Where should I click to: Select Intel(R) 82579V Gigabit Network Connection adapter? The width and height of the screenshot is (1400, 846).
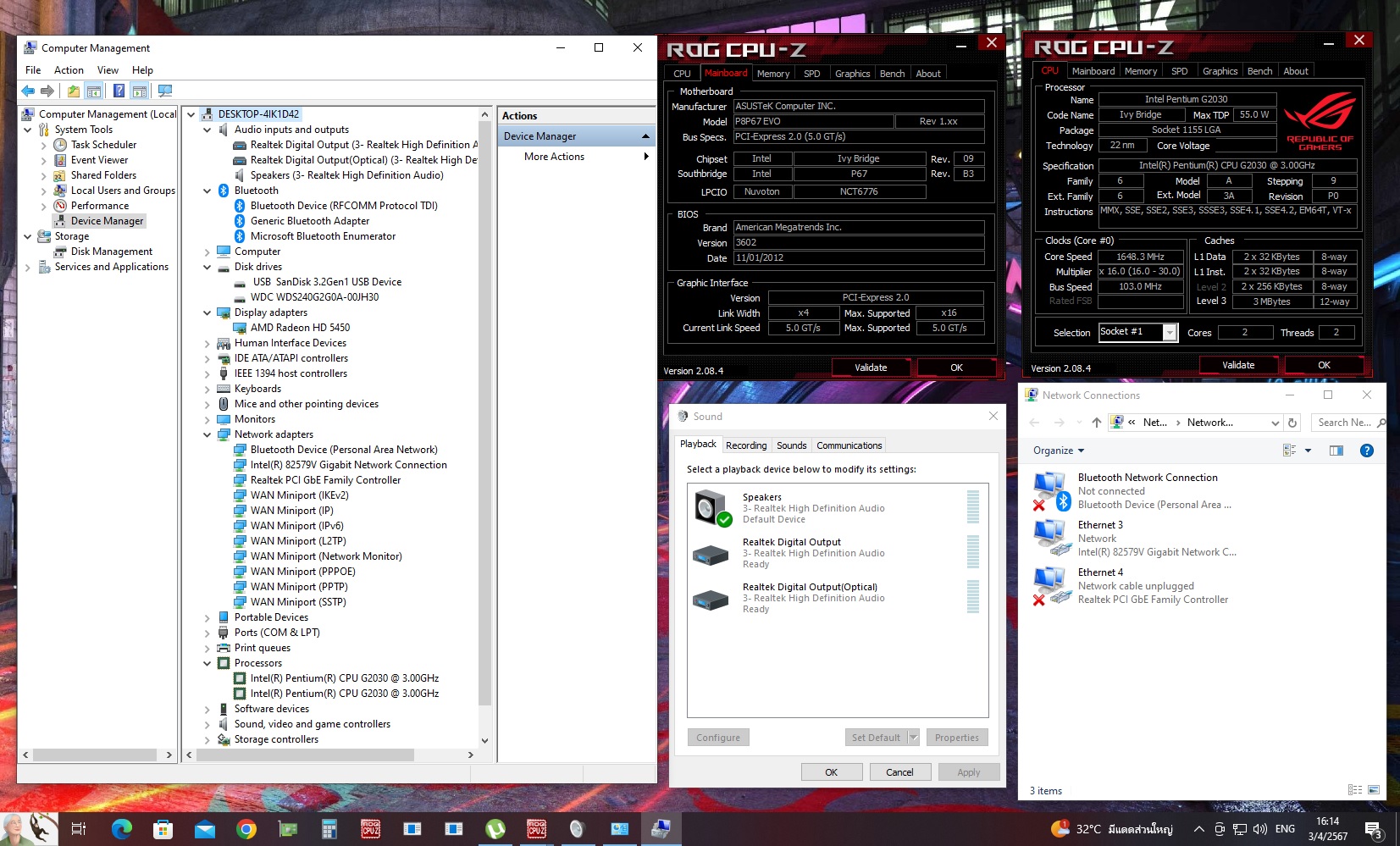pos(349,465)
